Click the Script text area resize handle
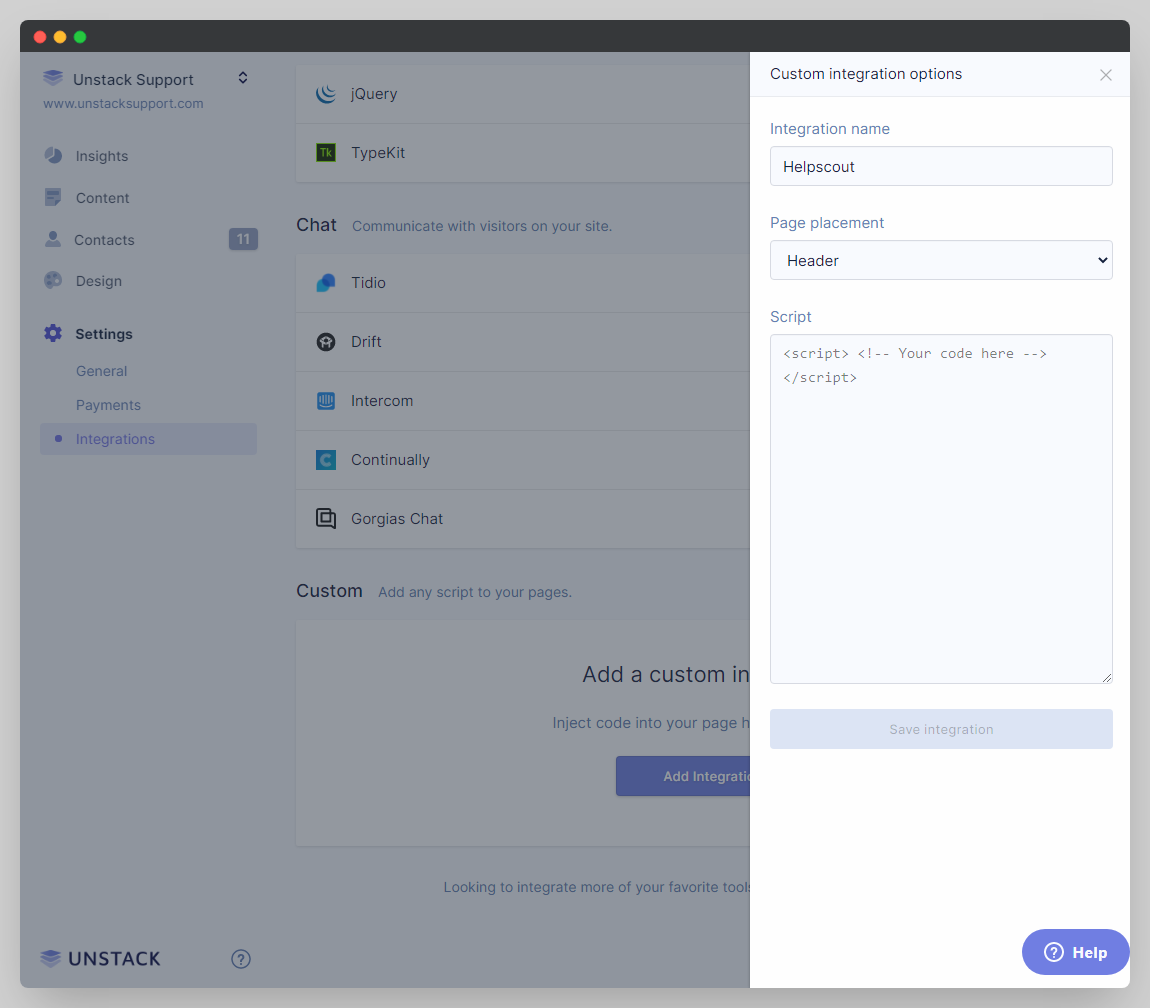Image resolution: width=1150 pixels, height=1008 pixels. [x=1107, y=678]
